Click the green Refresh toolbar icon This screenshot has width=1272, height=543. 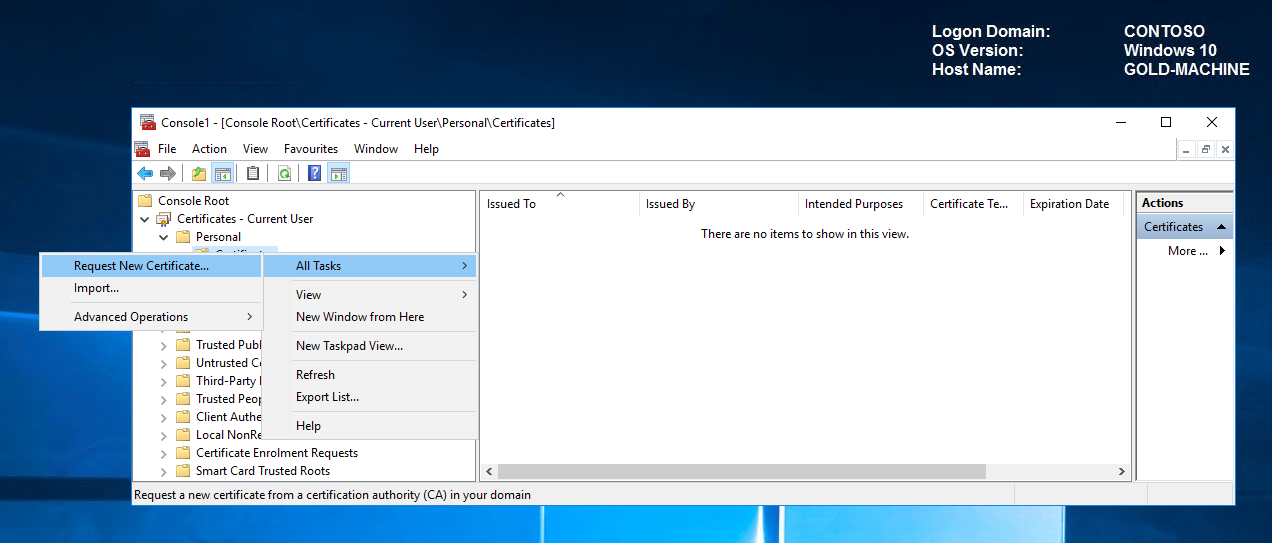[x=284, y=173]
